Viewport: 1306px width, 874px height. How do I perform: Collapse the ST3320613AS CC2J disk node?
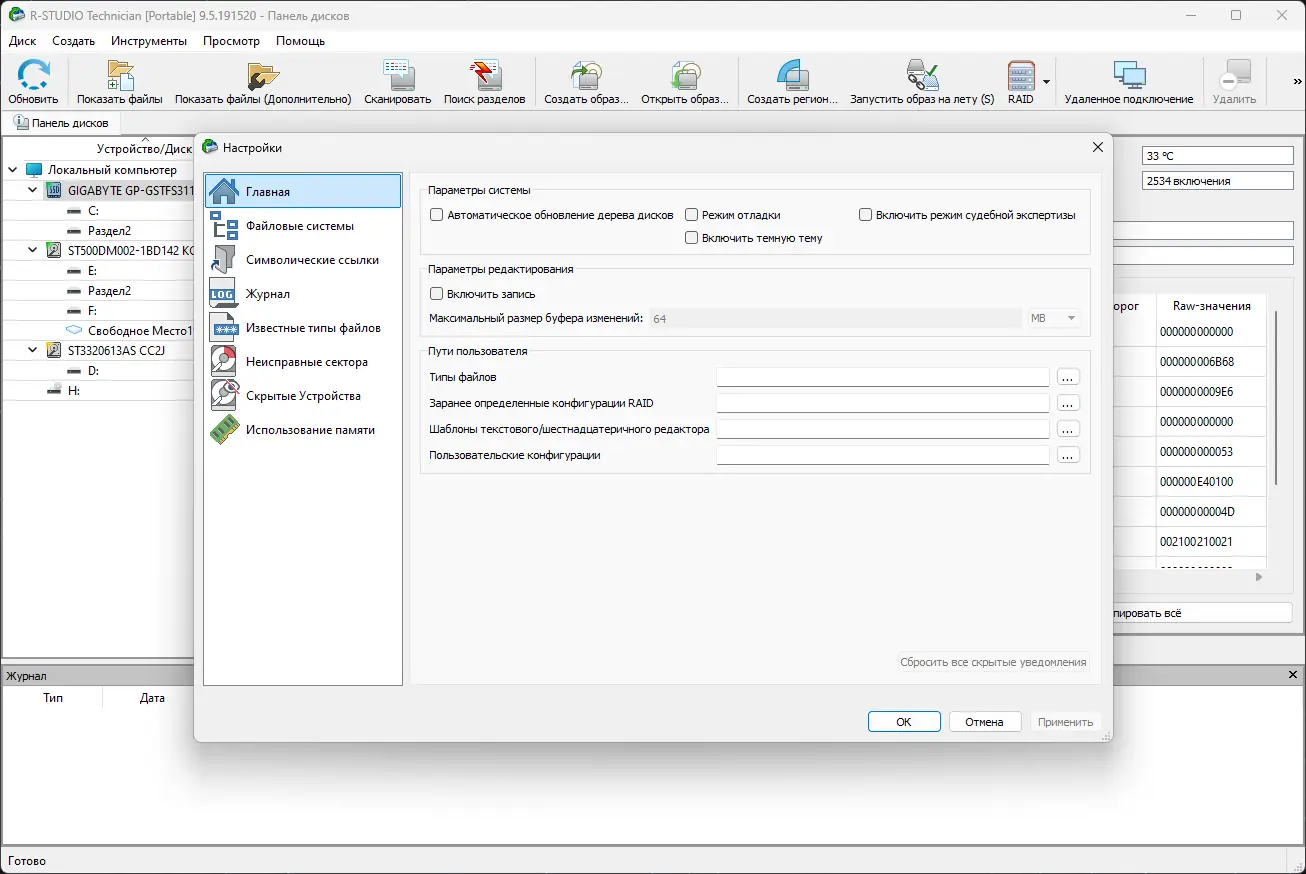[x=33, y=350]
